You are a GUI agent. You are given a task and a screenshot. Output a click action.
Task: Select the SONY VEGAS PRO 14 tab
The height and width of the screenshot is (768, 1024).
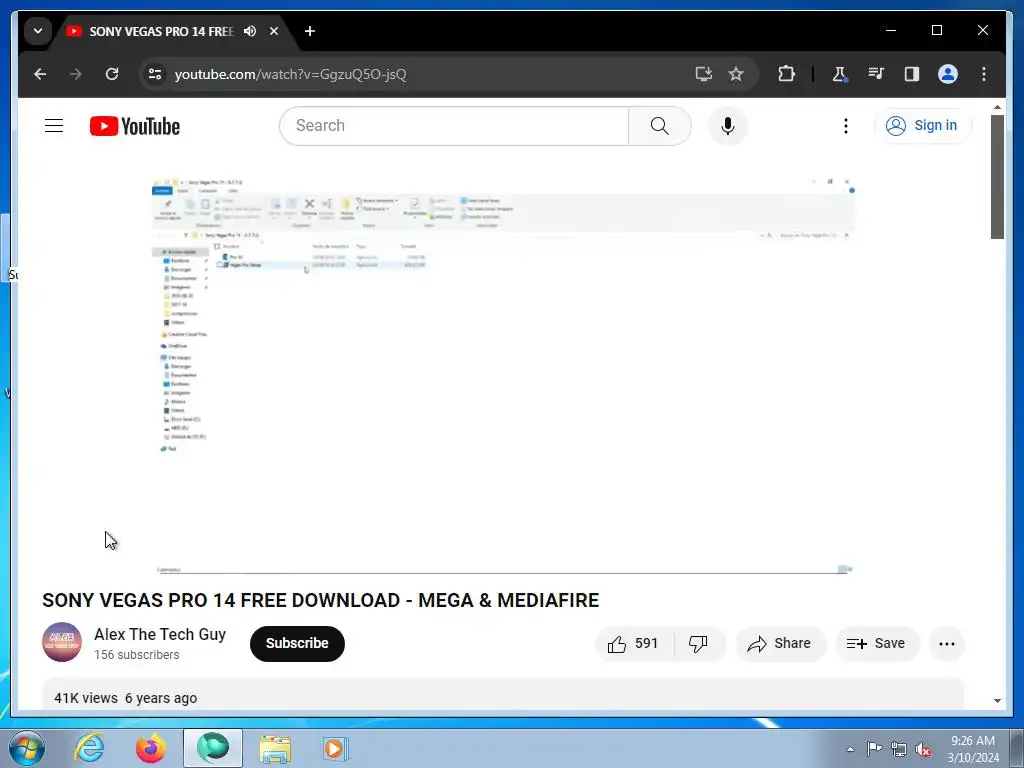click(160, 31)
